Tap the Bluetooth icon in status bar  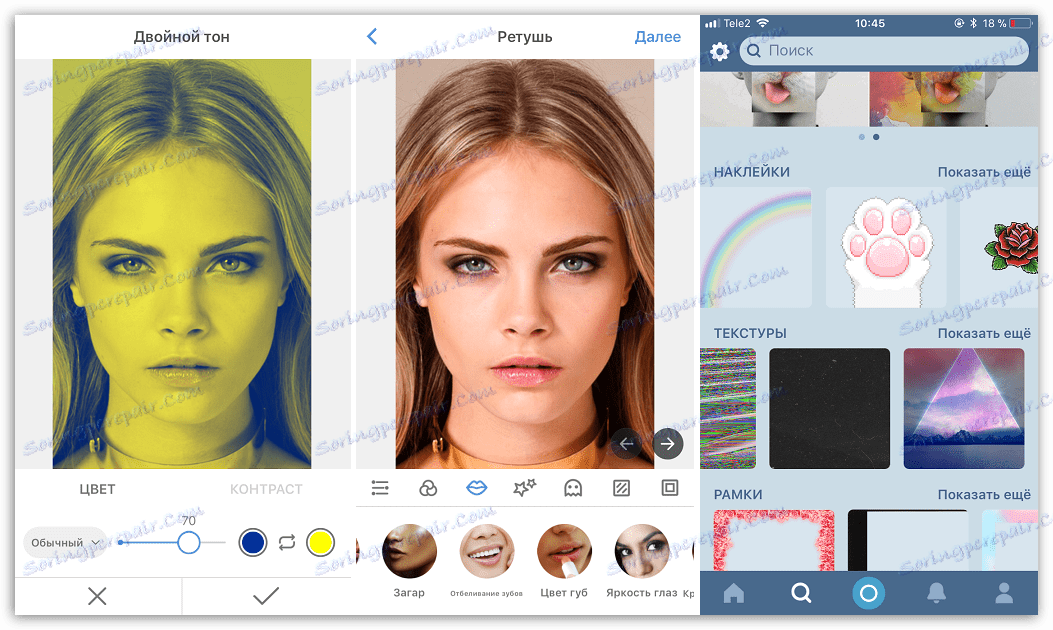973,24
